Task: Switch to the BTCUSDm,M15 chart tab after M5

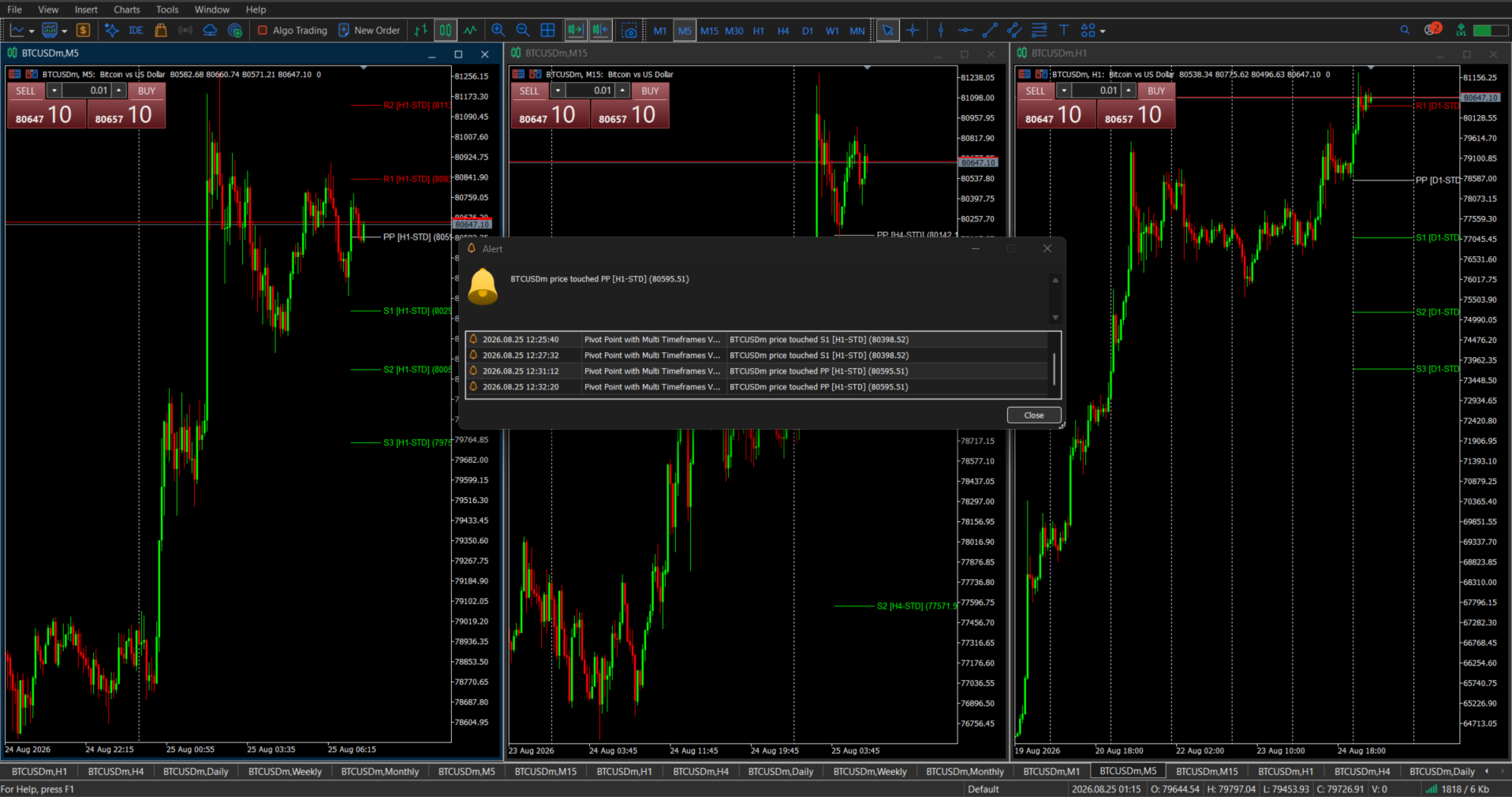Action: pyautogui.click(x=1207, y=772)
